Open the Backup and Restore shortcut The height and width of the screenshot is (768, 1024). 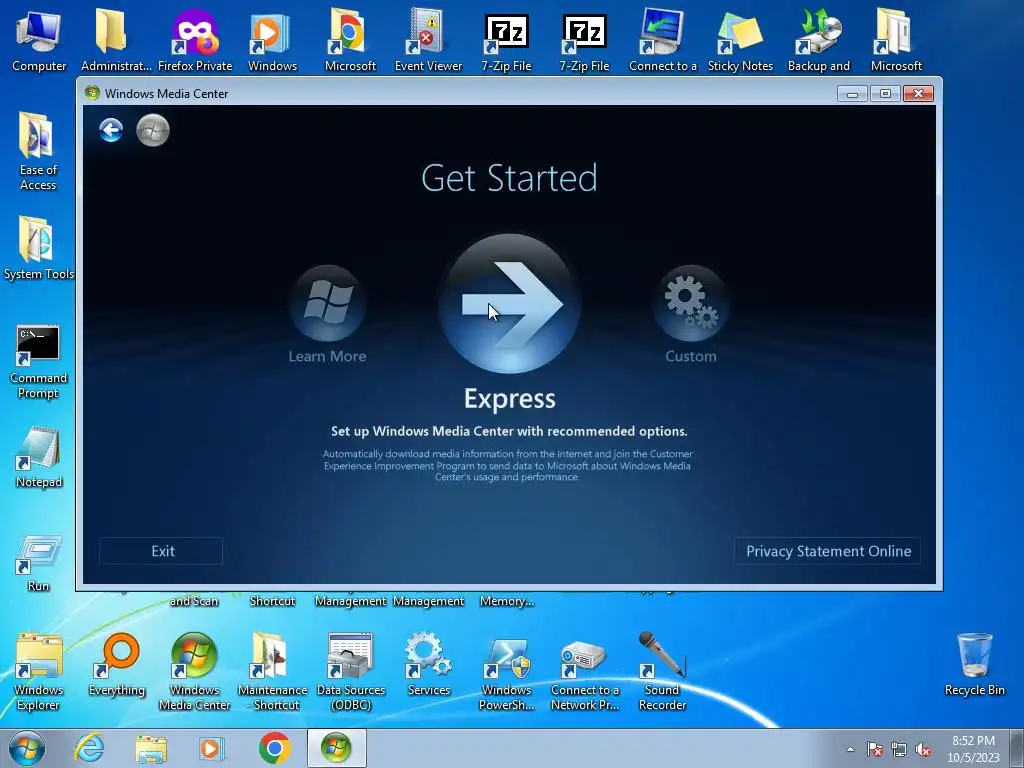[x=818, y=40]
